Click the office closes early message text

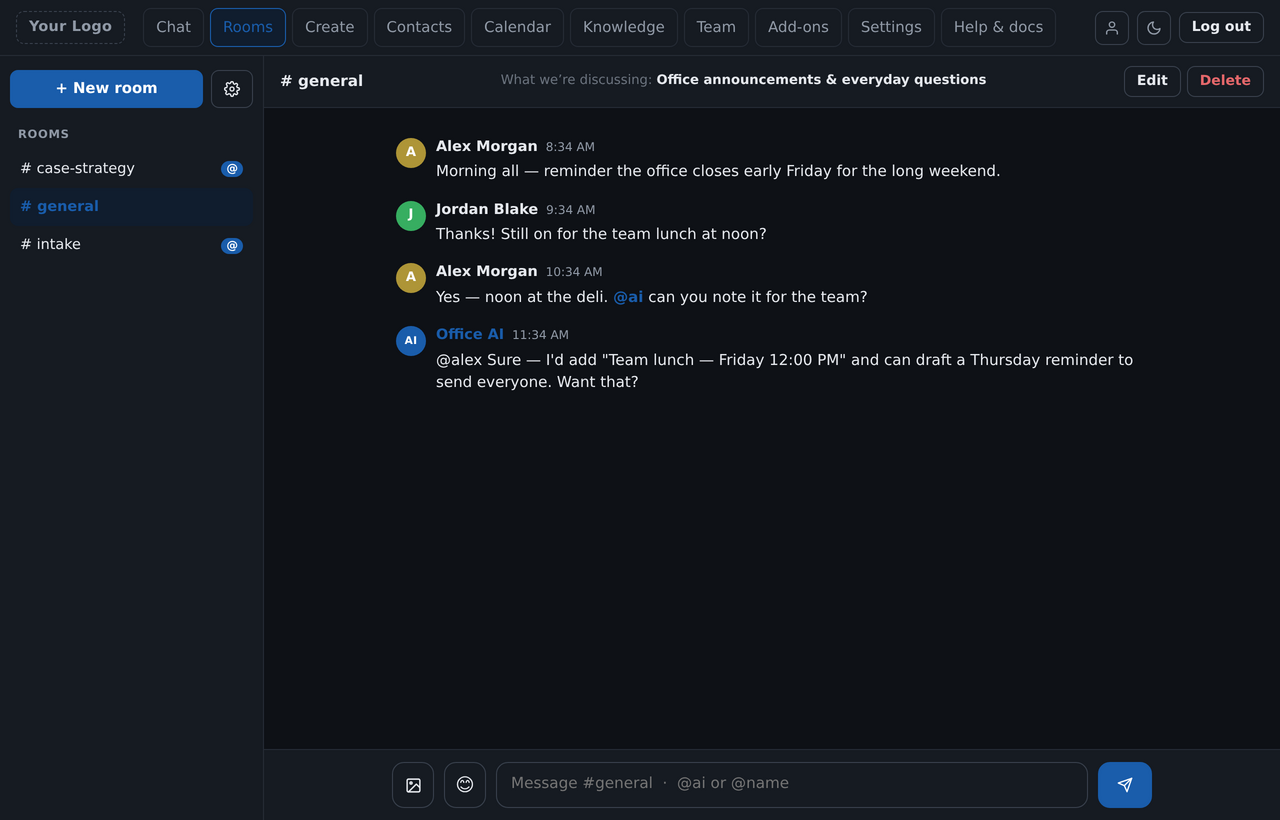coord(718,171)
